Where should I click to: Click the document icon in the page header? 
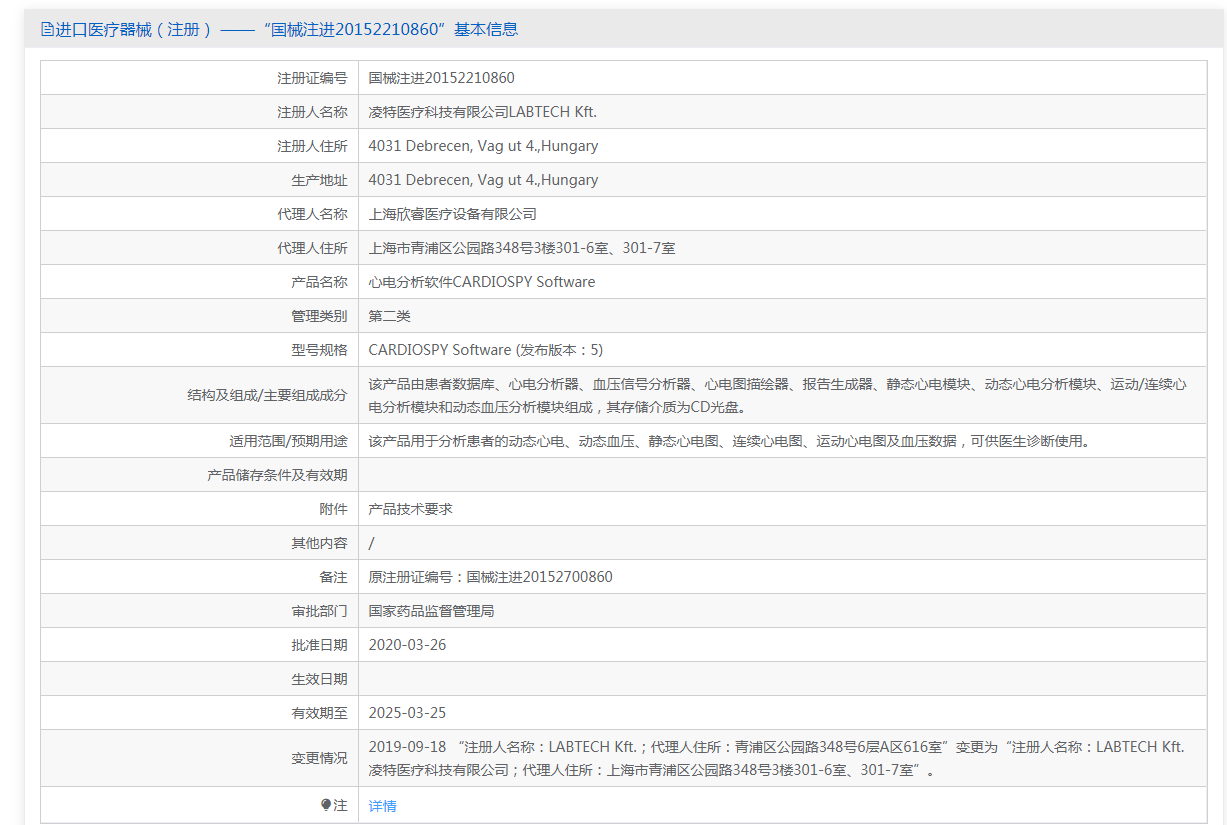[x=47, y=29]
